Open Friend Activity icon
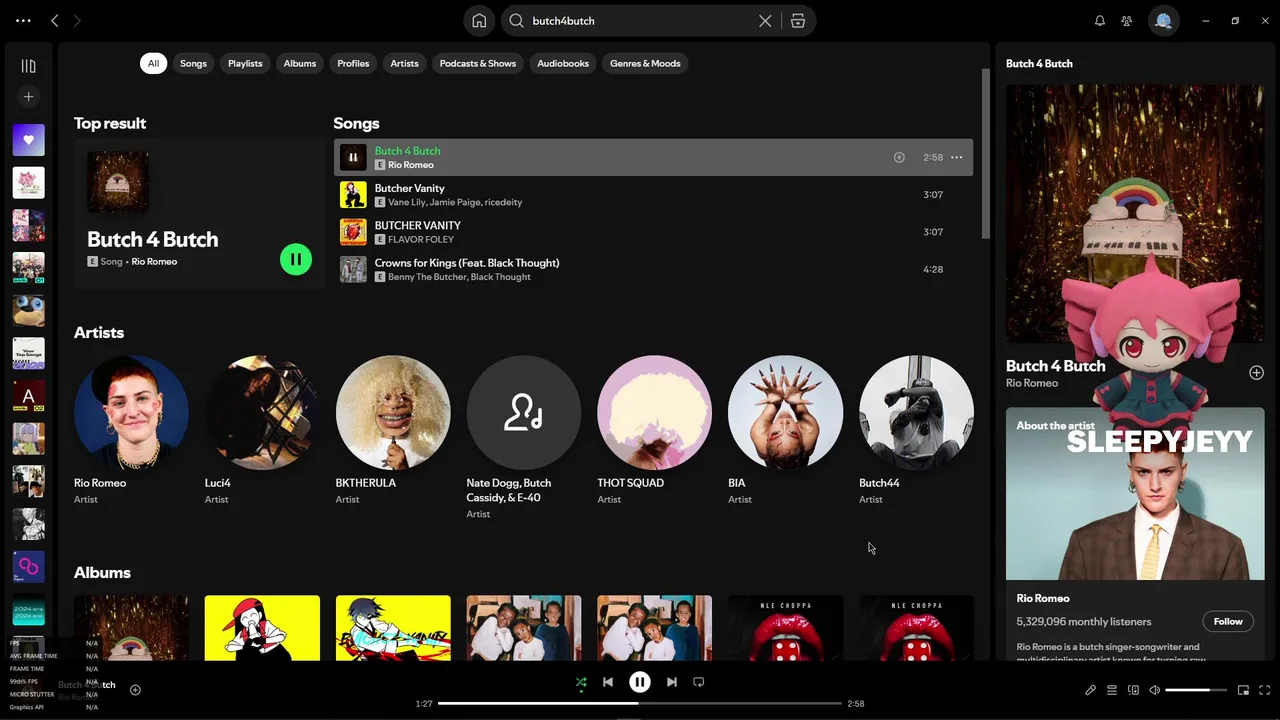 [x=1127, y=21]
